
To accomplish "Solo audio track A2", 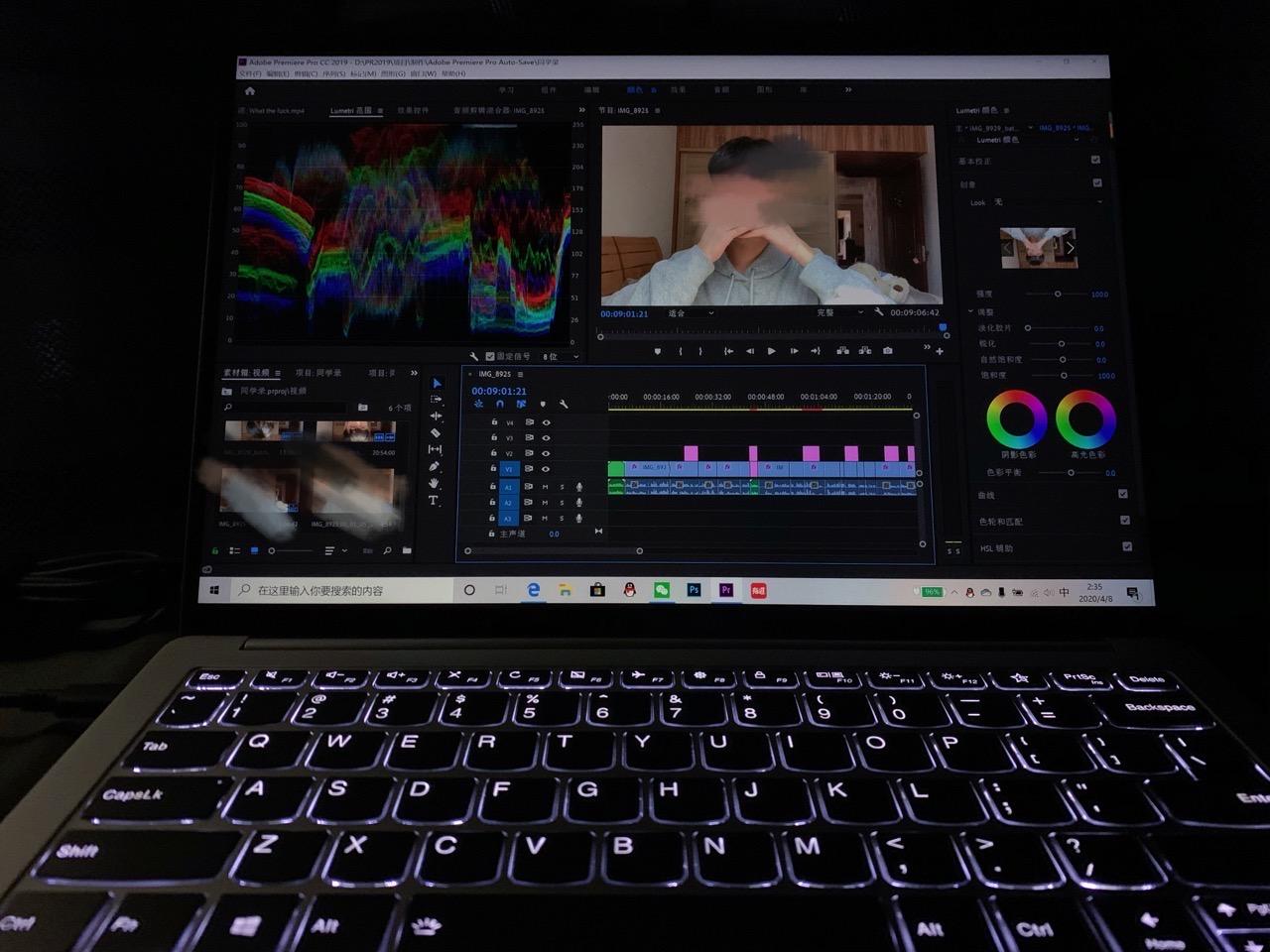I will [562, 503].
